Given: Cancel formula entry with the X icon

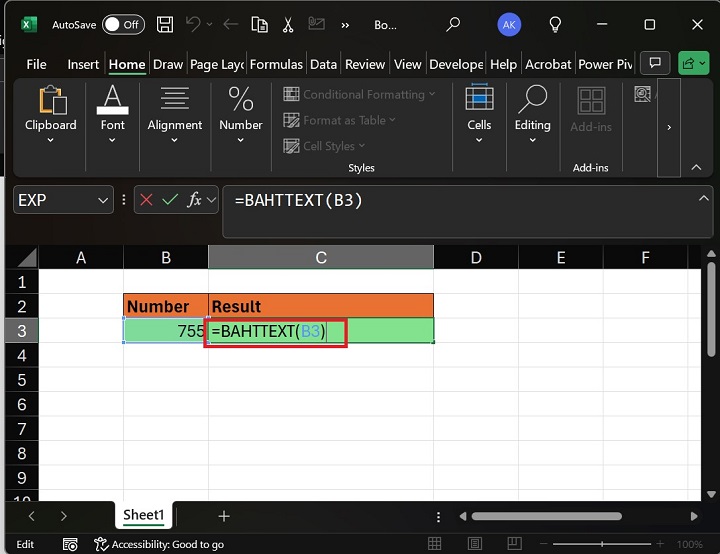Looking at the screenshot, I should point(147,200).
